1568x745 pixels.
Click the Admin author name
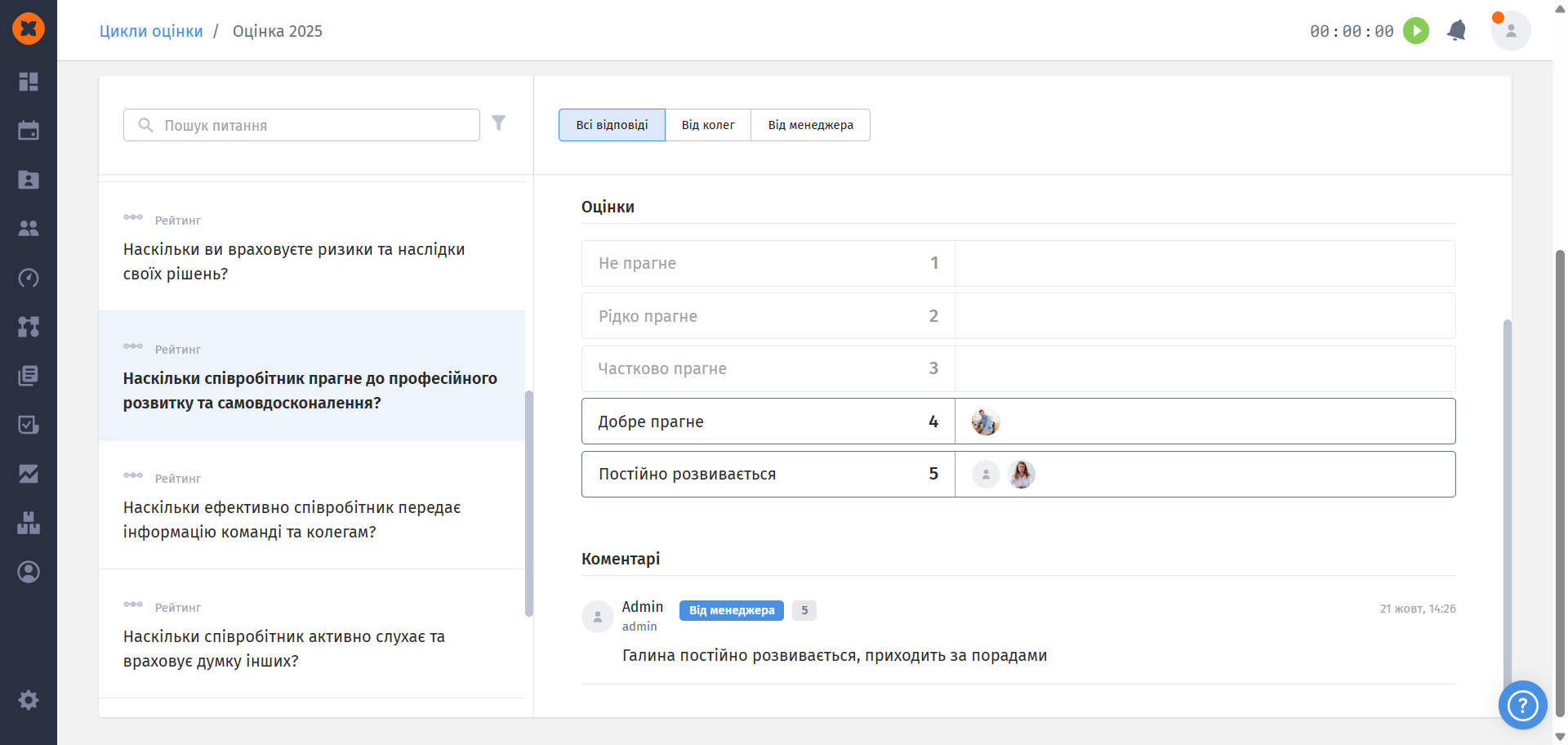tap(643, 607)
